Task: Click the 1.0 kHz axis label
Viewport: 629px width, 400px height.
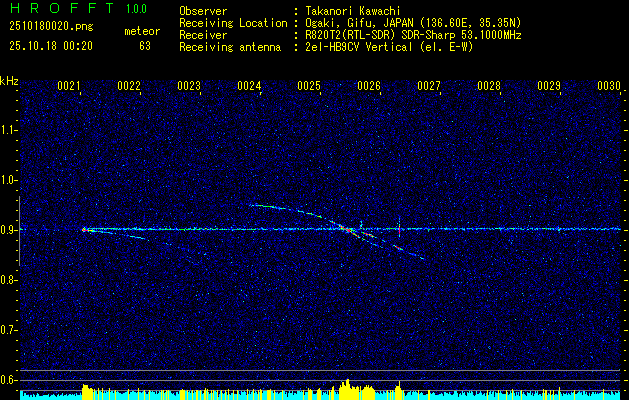Action: click(8, 181)
